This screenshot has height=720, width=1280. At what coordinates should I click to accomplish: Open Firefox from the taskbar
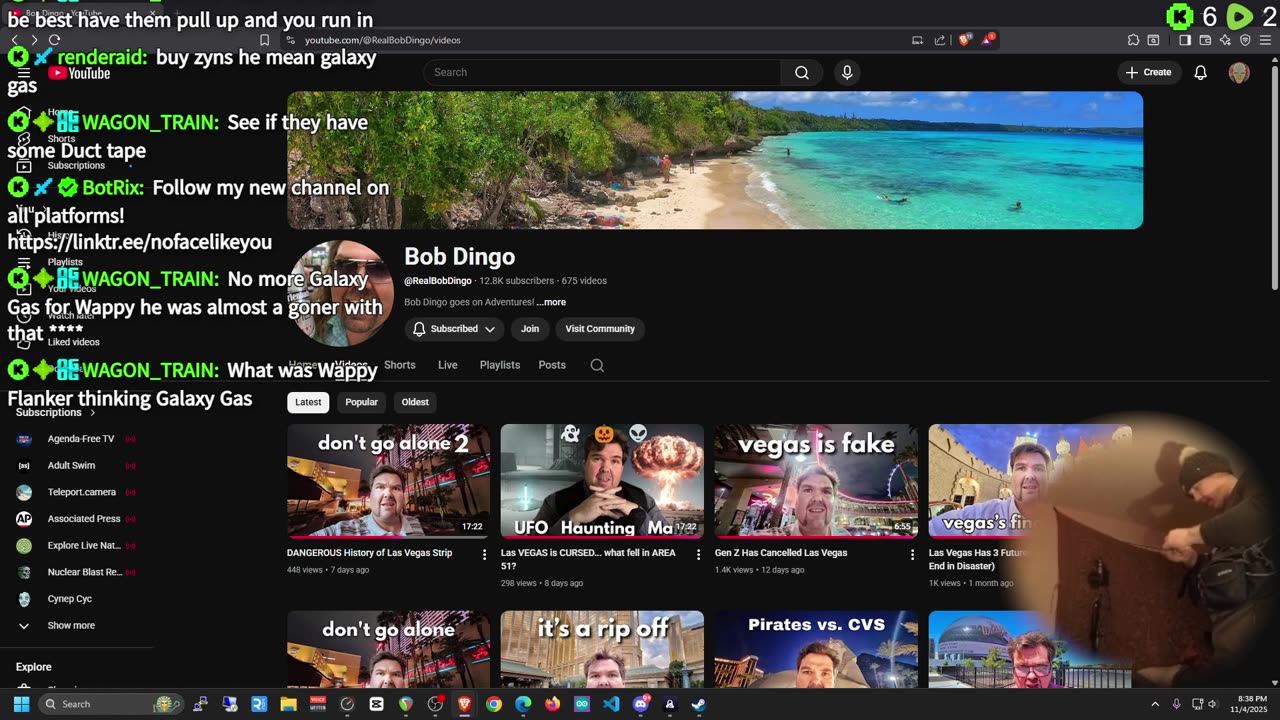click(553, 704)
